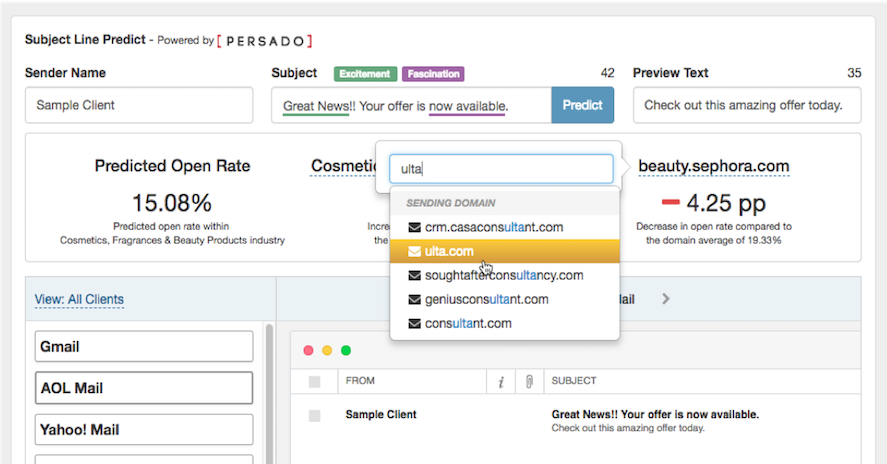Screen dimensions: 887x464
Task: Click the Excitement emotion tag
Action: pos(365,74)
